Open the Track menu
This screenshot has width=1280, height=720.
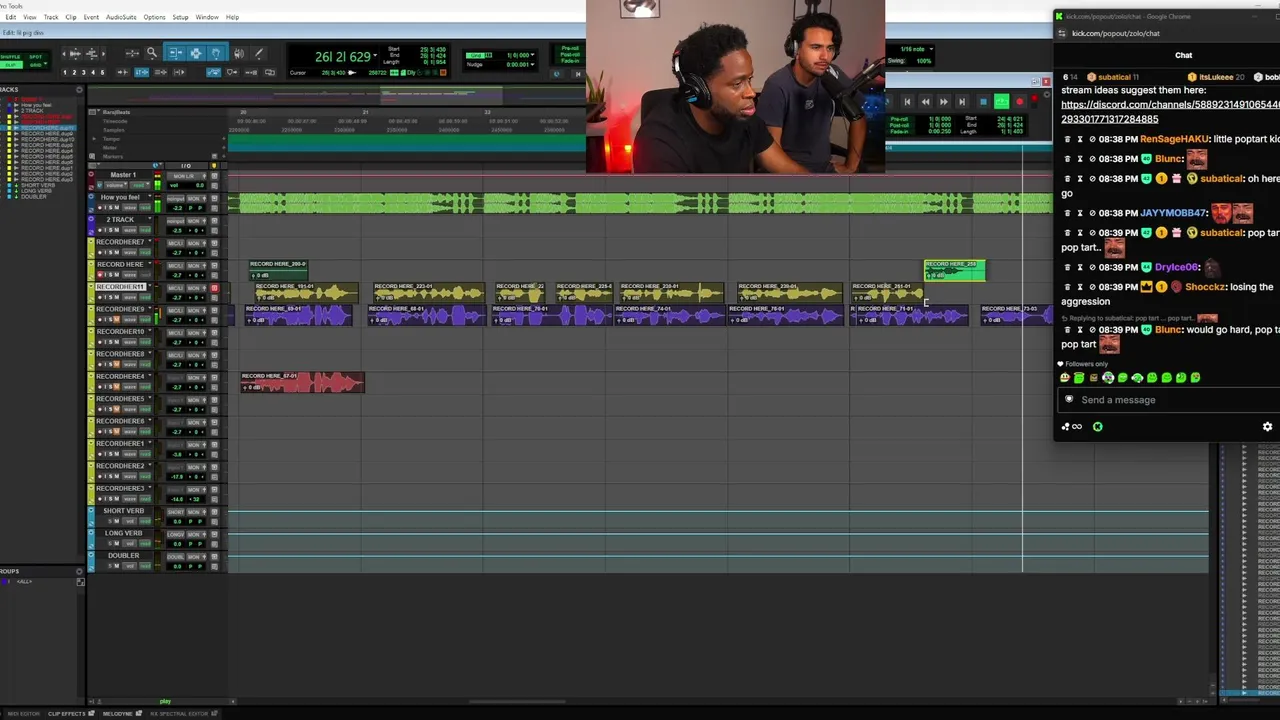pyautogui.click(x=51, y=17)
